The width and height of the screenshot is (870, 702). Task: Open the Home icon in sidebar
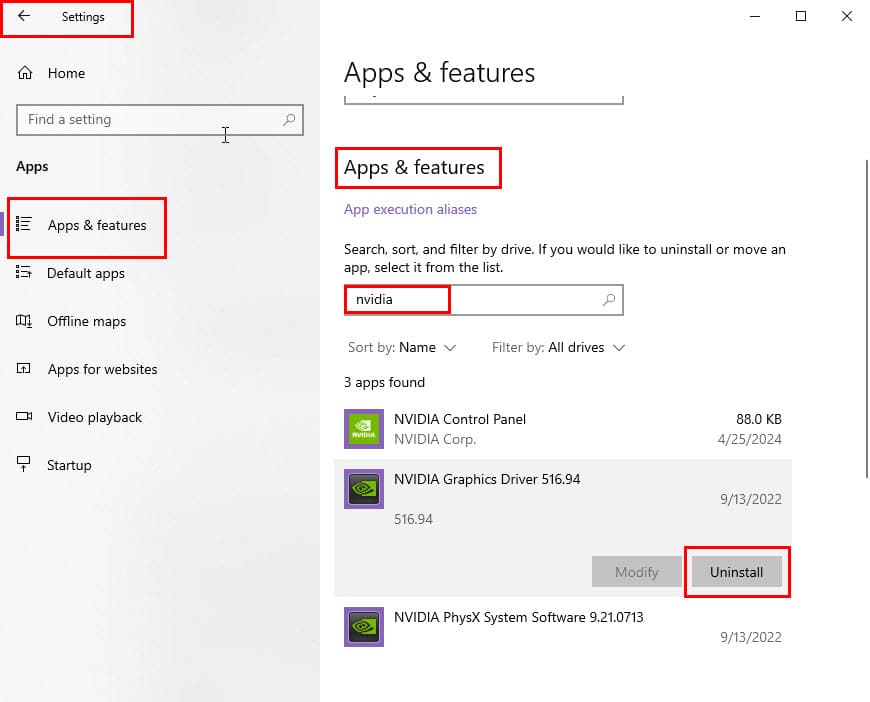pyautogui.click(x=25, y=73)
